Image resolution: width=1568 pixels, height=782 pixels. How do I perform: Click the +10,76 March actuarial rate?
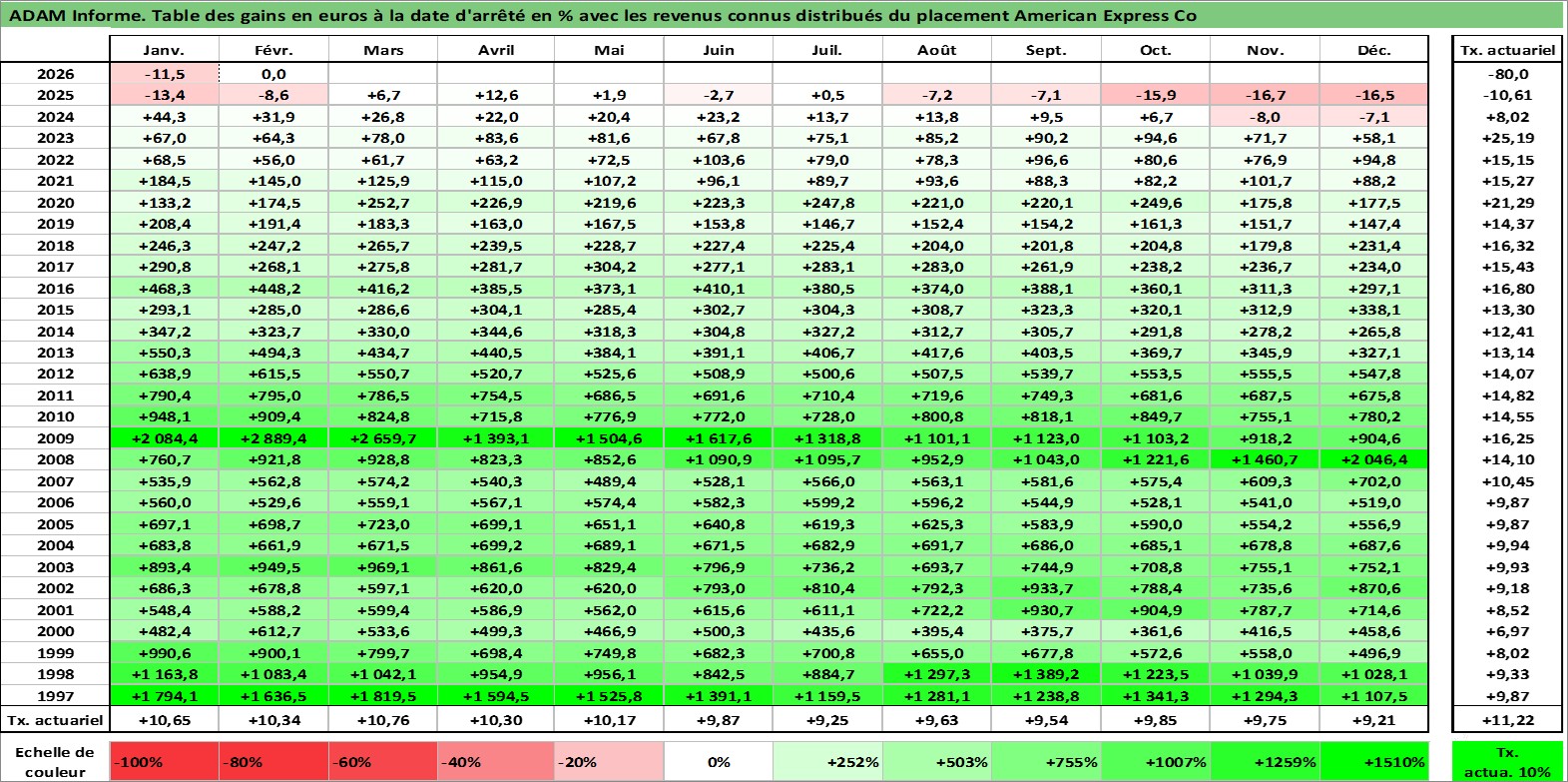(383, 720)
